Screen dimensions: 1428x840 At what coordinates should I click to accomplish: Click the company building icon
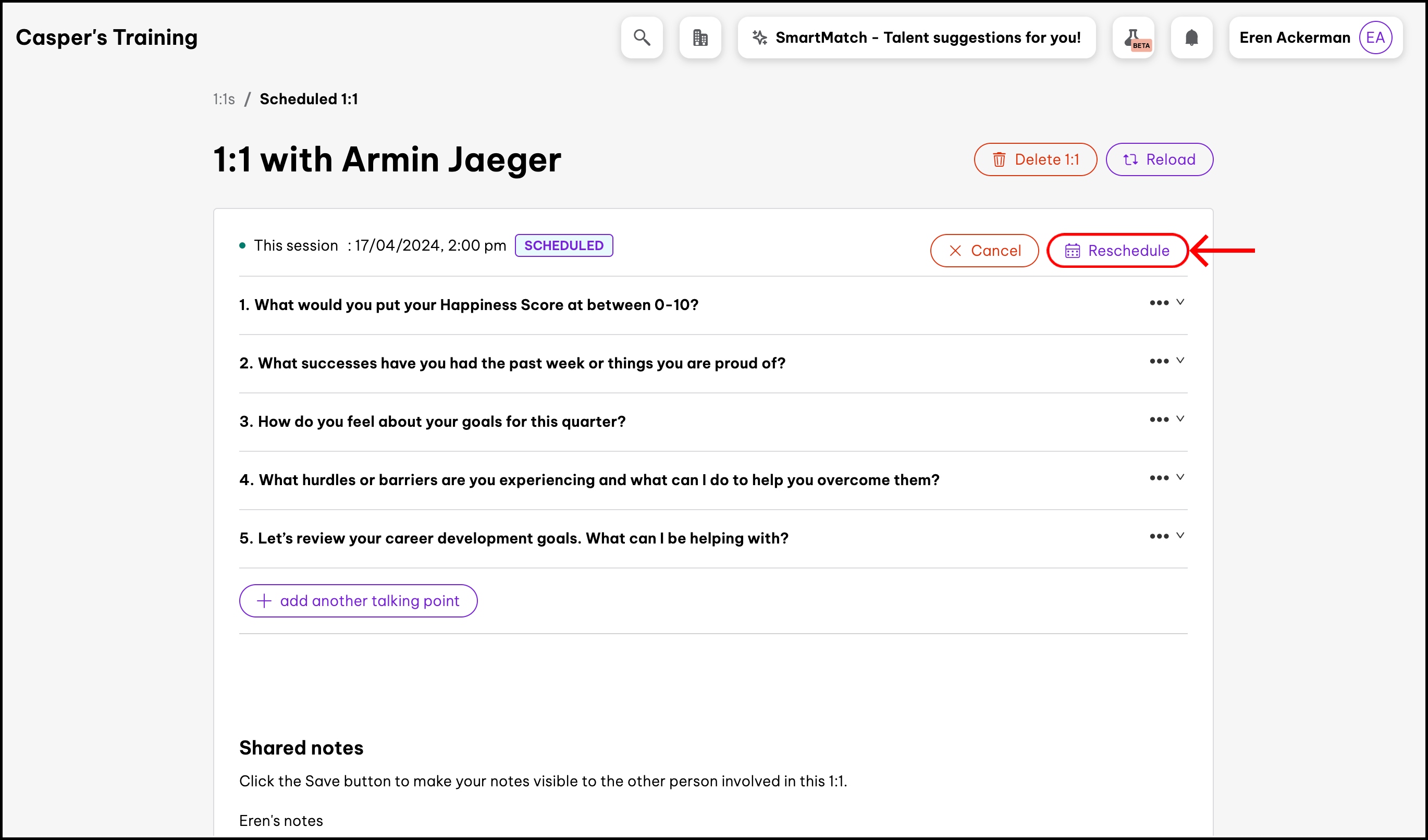(x=700, y=38)
